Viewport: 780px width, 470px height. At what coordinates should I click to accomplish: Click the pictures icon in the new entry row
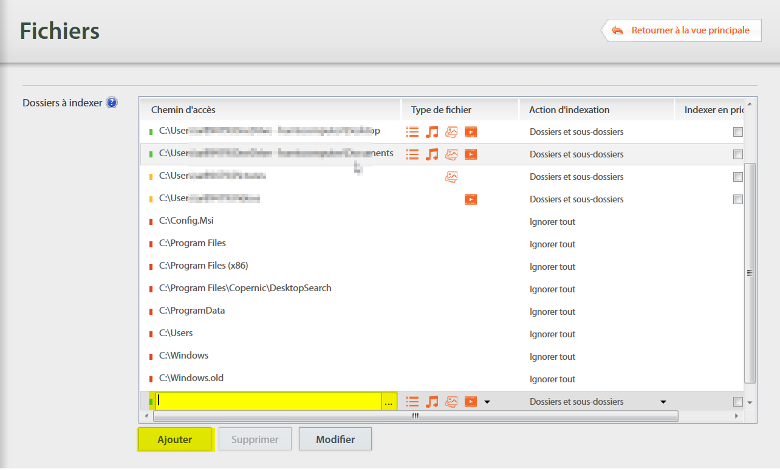452,402
